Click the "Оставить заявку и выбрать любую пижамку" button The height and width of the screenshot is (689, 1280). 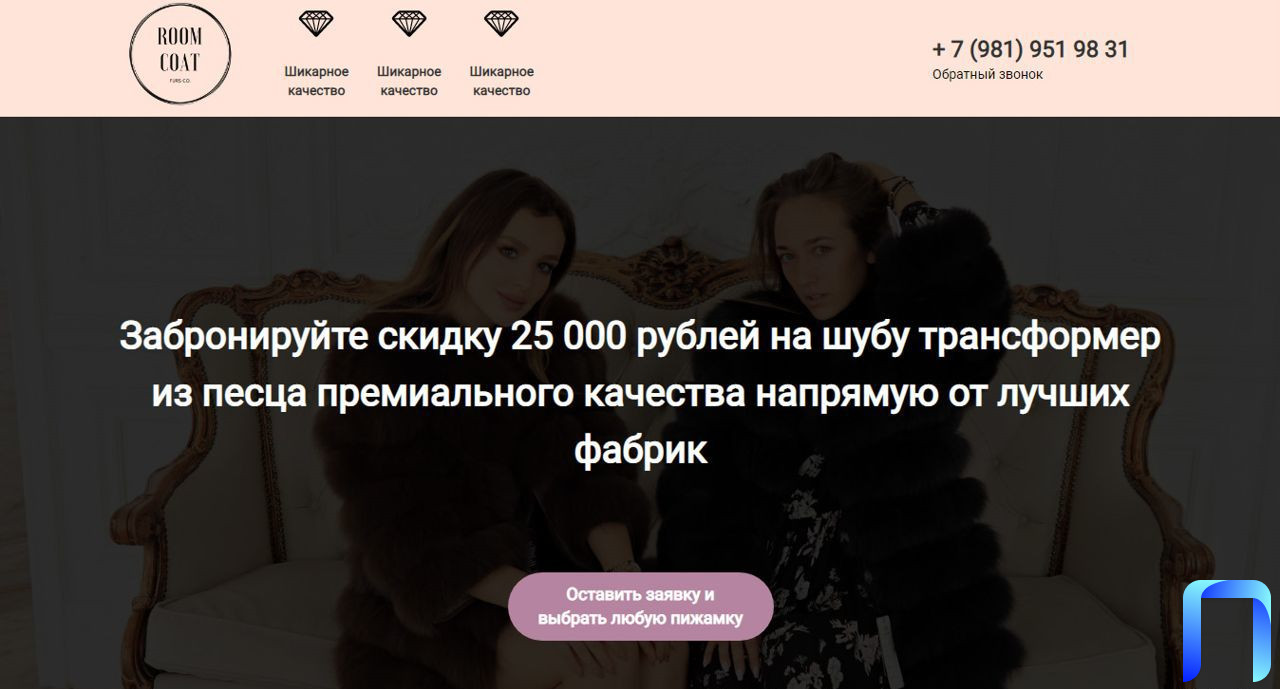pyautogui.click(x=640, y=606)
